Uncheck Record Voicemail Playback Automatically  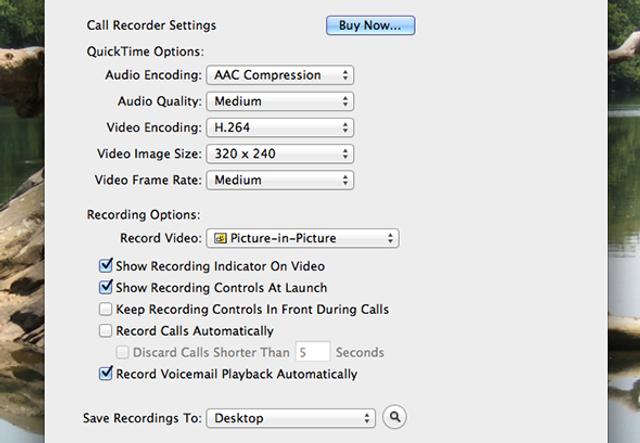[x=106, y=374]
